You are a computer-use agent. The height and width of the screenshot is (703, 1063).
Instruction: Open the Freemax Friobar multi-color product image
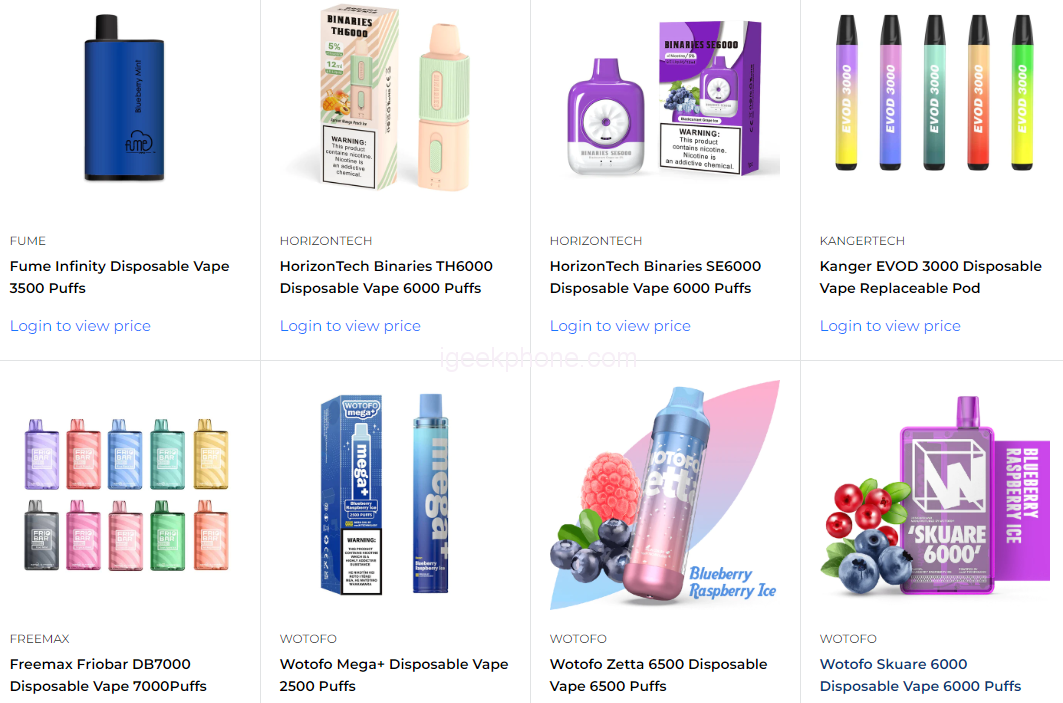pyautogui.click(x=126, y=494)
